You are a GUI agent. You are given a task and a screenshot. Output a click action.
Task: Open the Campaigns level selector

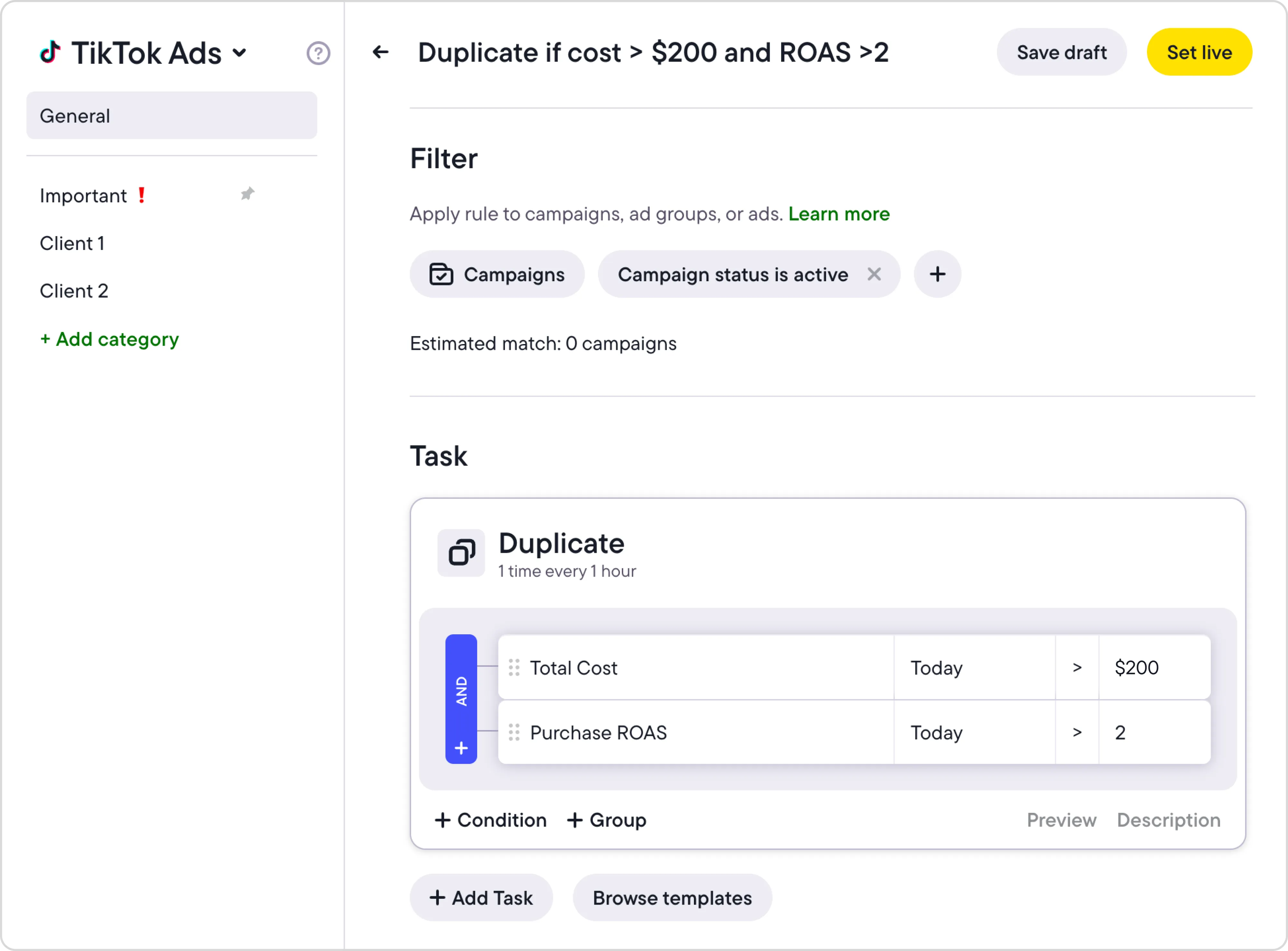pyautogui.click(x=497, y=274)
